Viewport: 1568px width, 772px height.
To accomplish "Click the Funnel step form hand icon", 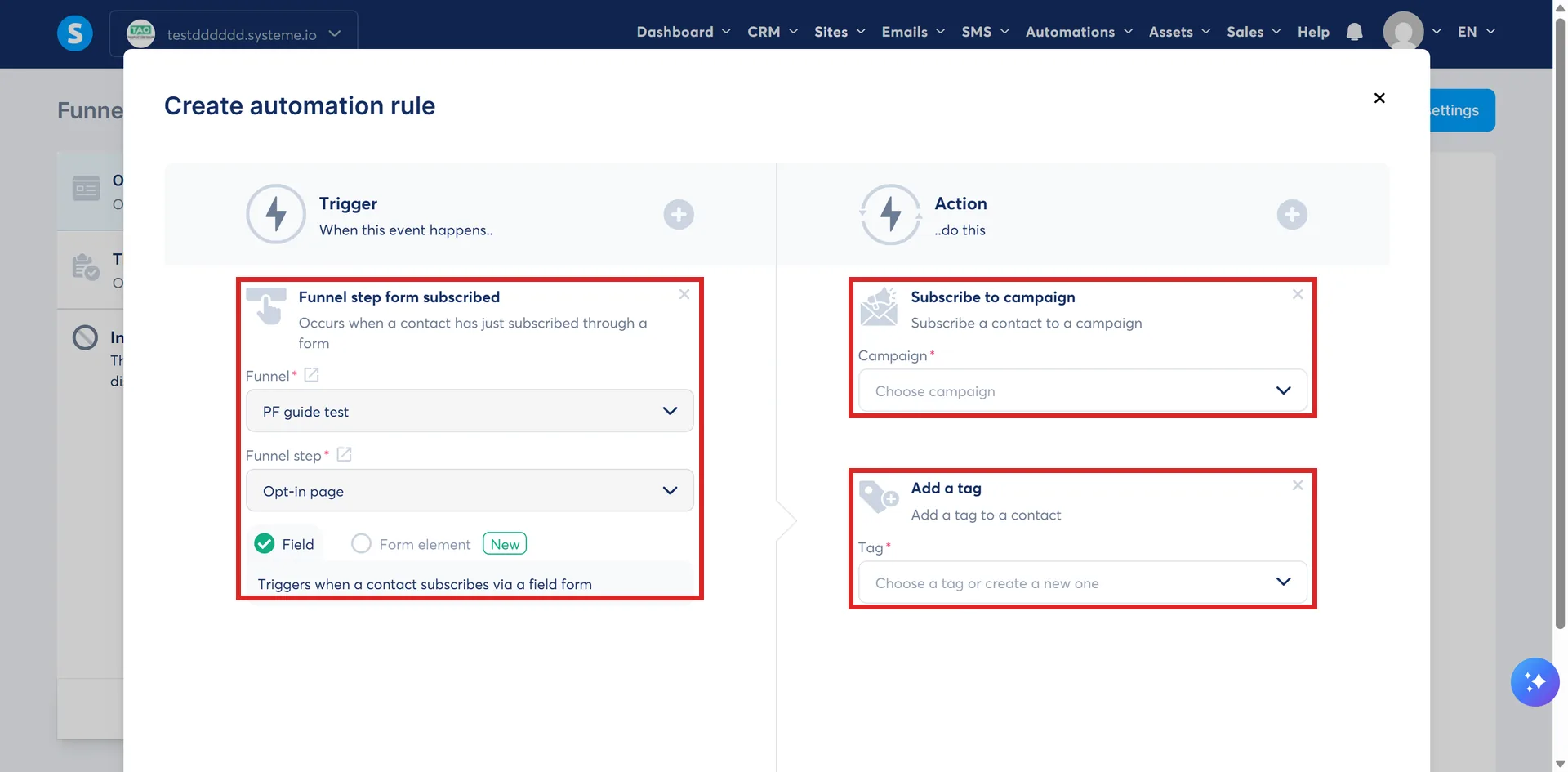I will pyautogui.click(x=266, y=306).
